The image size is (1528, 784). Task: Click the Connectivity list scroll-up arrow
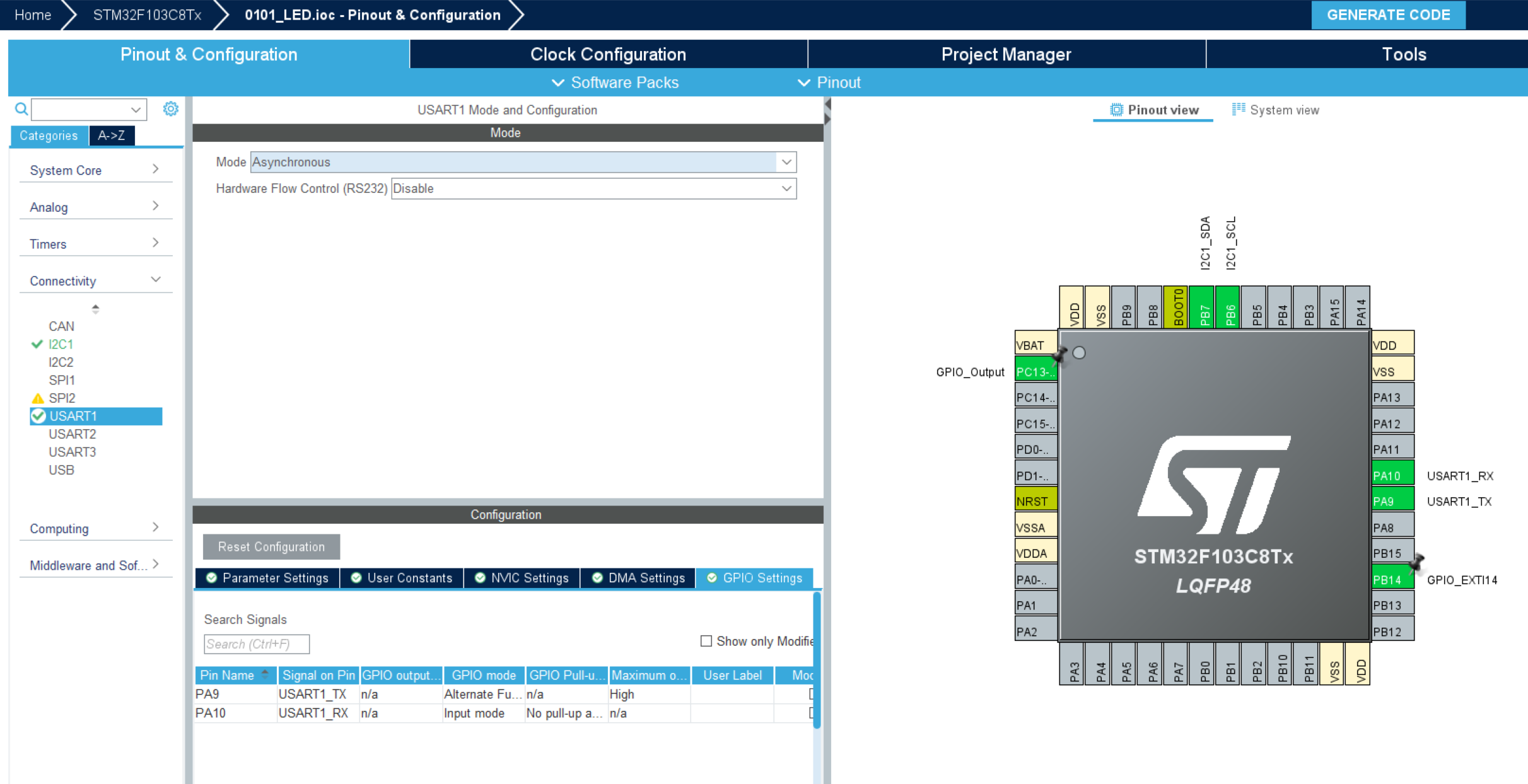pos(95,306)
